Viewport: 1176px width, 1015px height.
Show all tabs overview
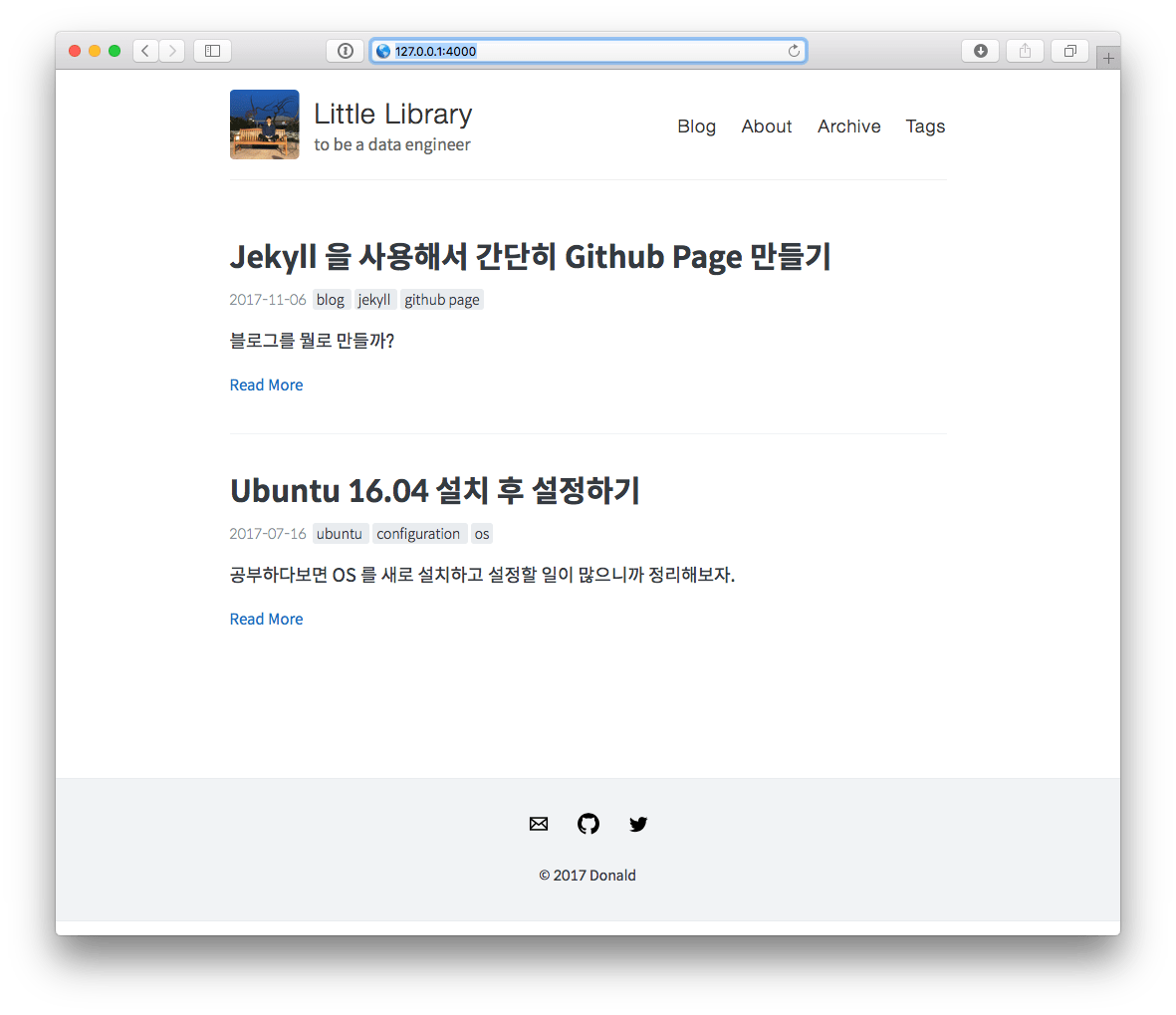pyautogui.click(x=1069, y=50)
